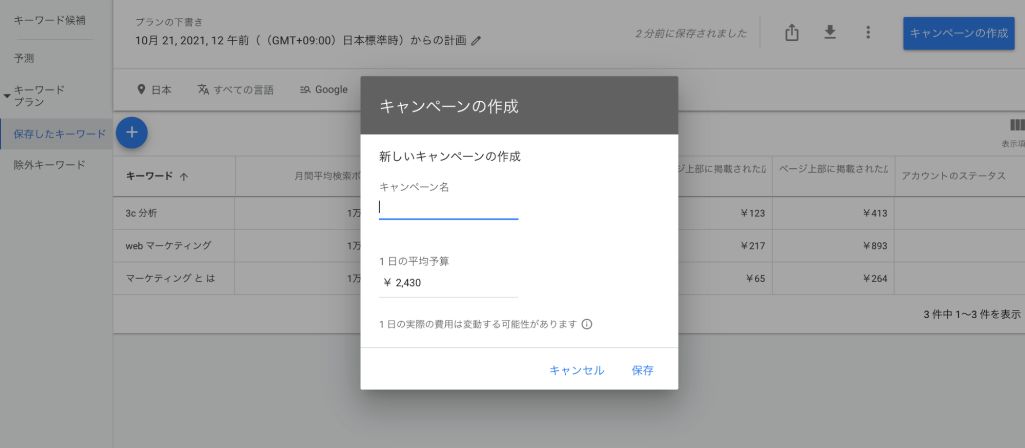This screenshot has height=448, width=1025.
Task: Collapse the キーワード プラン sidebar section
Action: point(7,96)
